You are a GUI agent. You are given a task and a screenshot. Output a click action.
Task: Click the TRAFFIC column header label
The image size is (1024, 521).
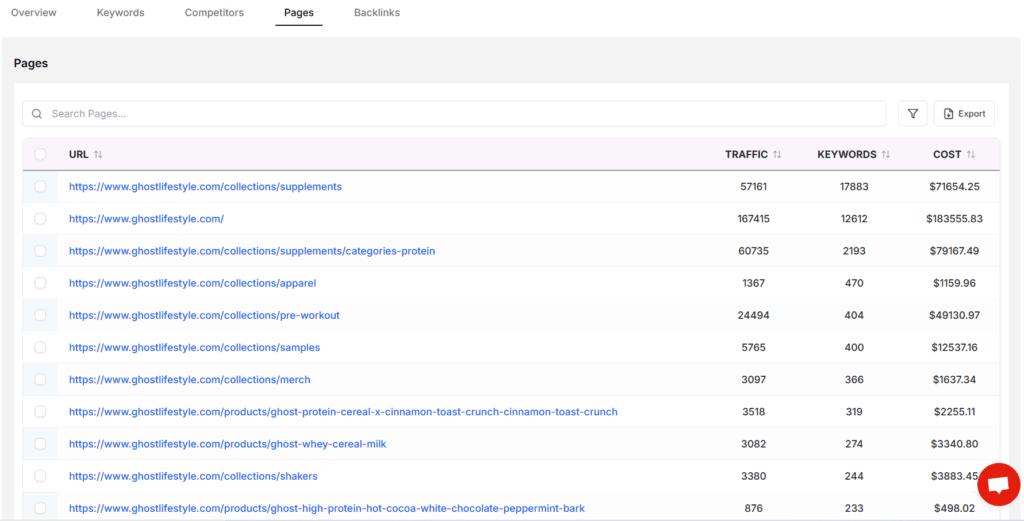point(746,155)
